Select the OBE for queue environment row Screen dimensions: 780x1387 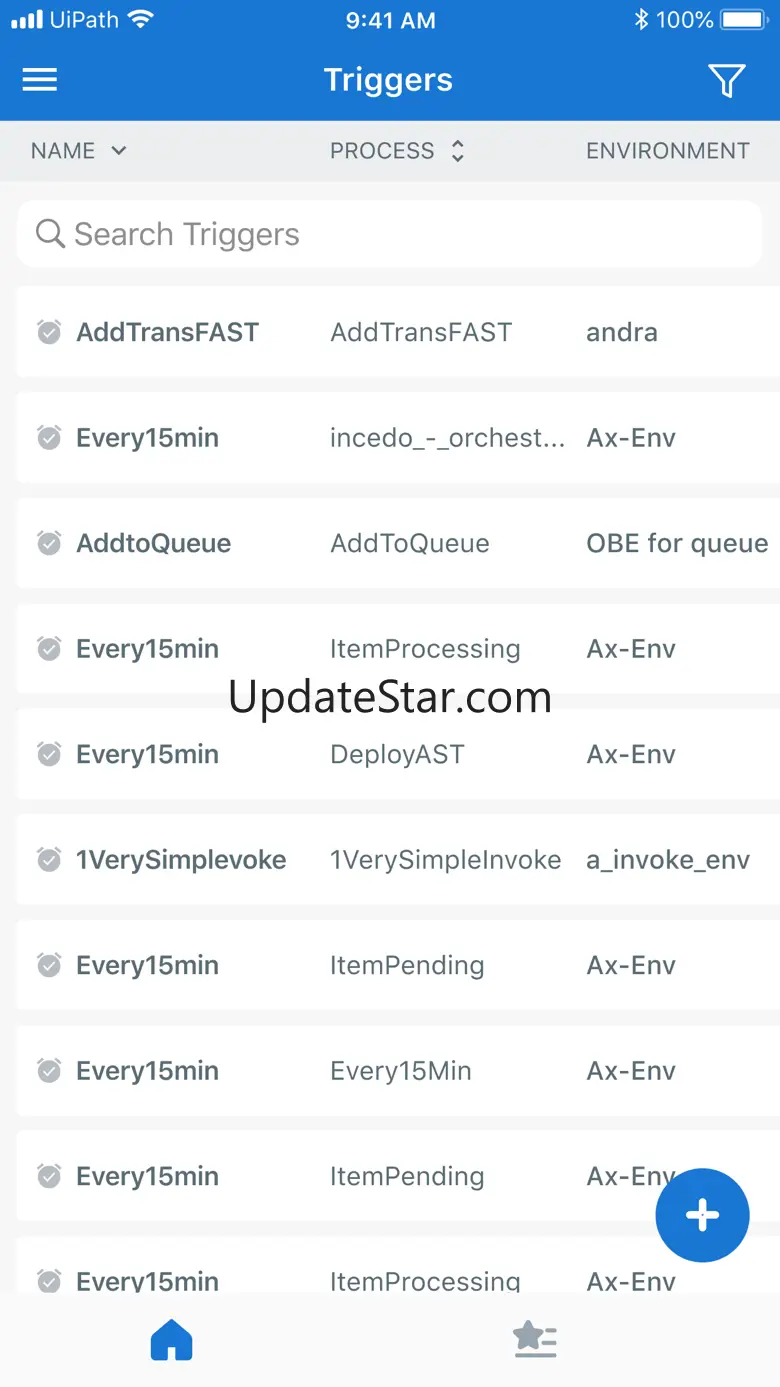(398, 543)
